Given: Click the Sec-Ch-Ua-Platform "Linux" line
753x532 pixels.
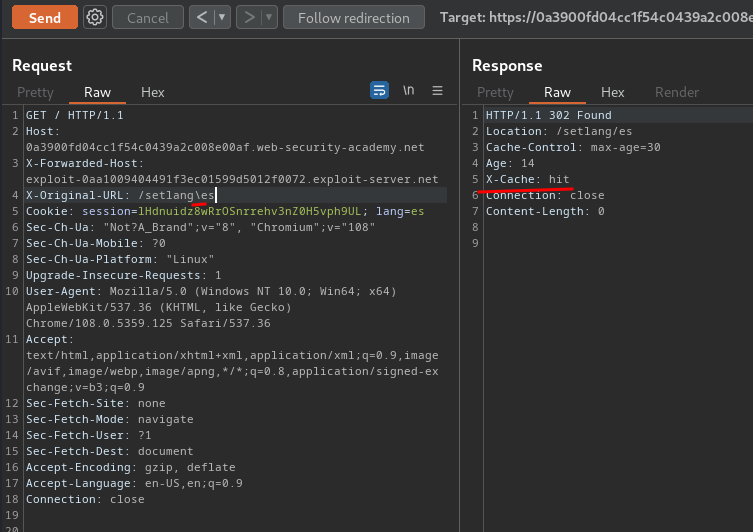Looking at the screenshot, I should pyautogui.click(x=120, y=259).
